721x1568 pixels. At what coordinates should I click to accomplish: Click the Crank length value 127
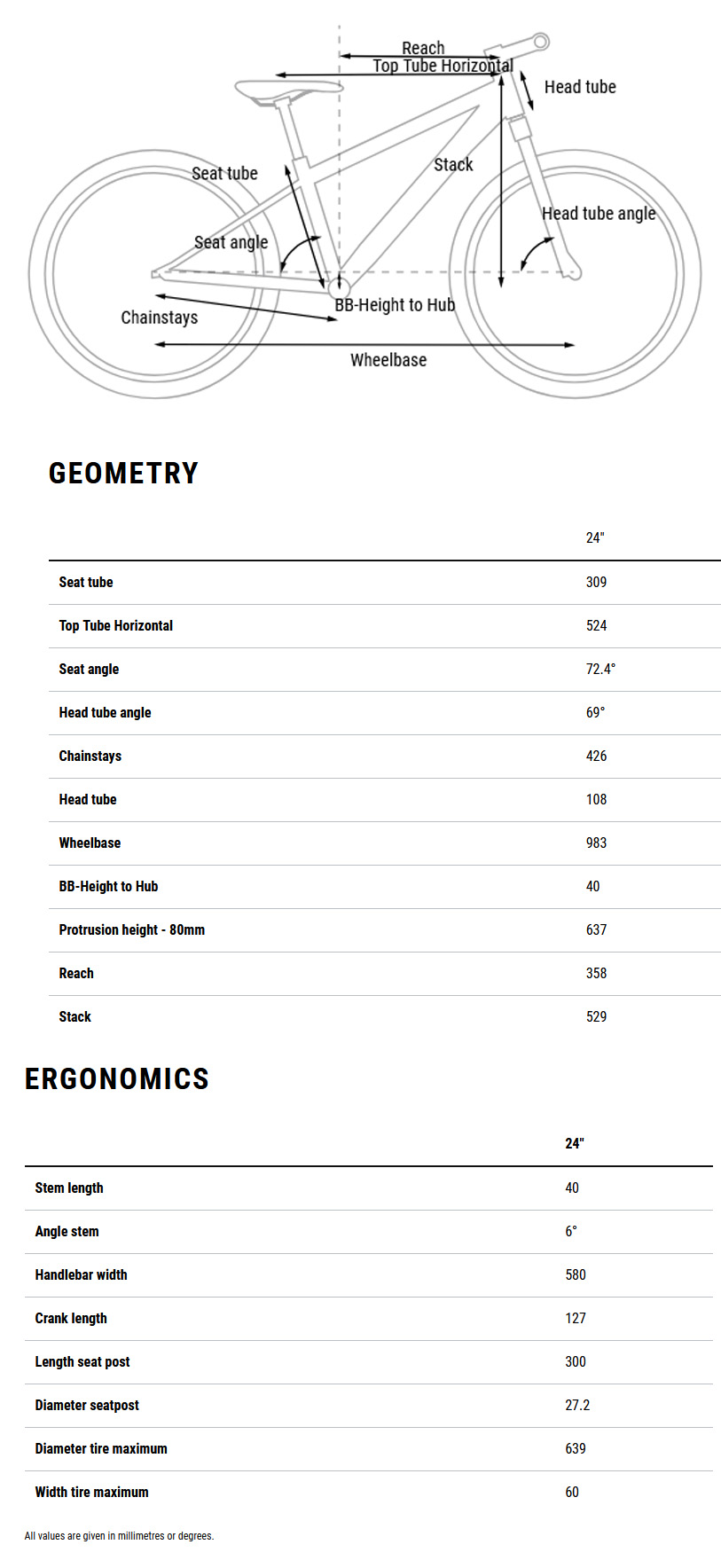(x=575, y=1319)
